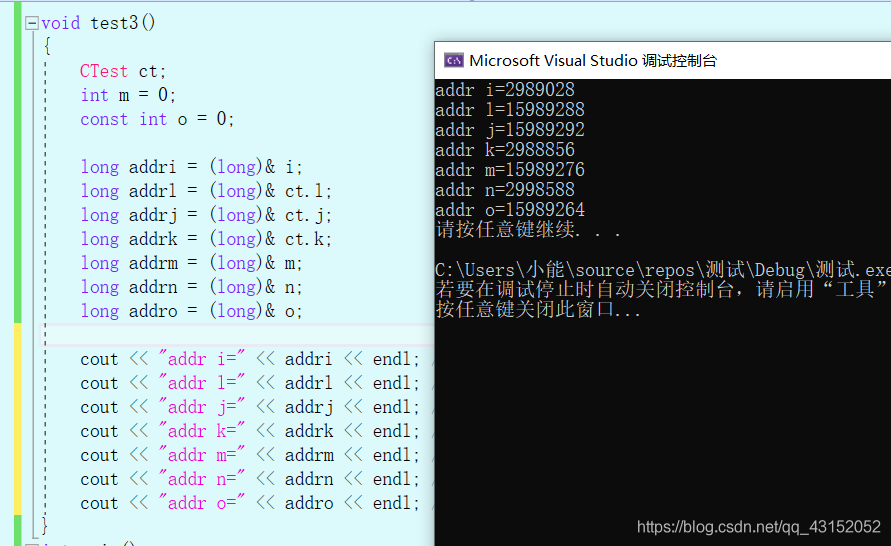Click the cout "addr j=" line
This screenshot has height=546, width=891.
tap(250, 407)
